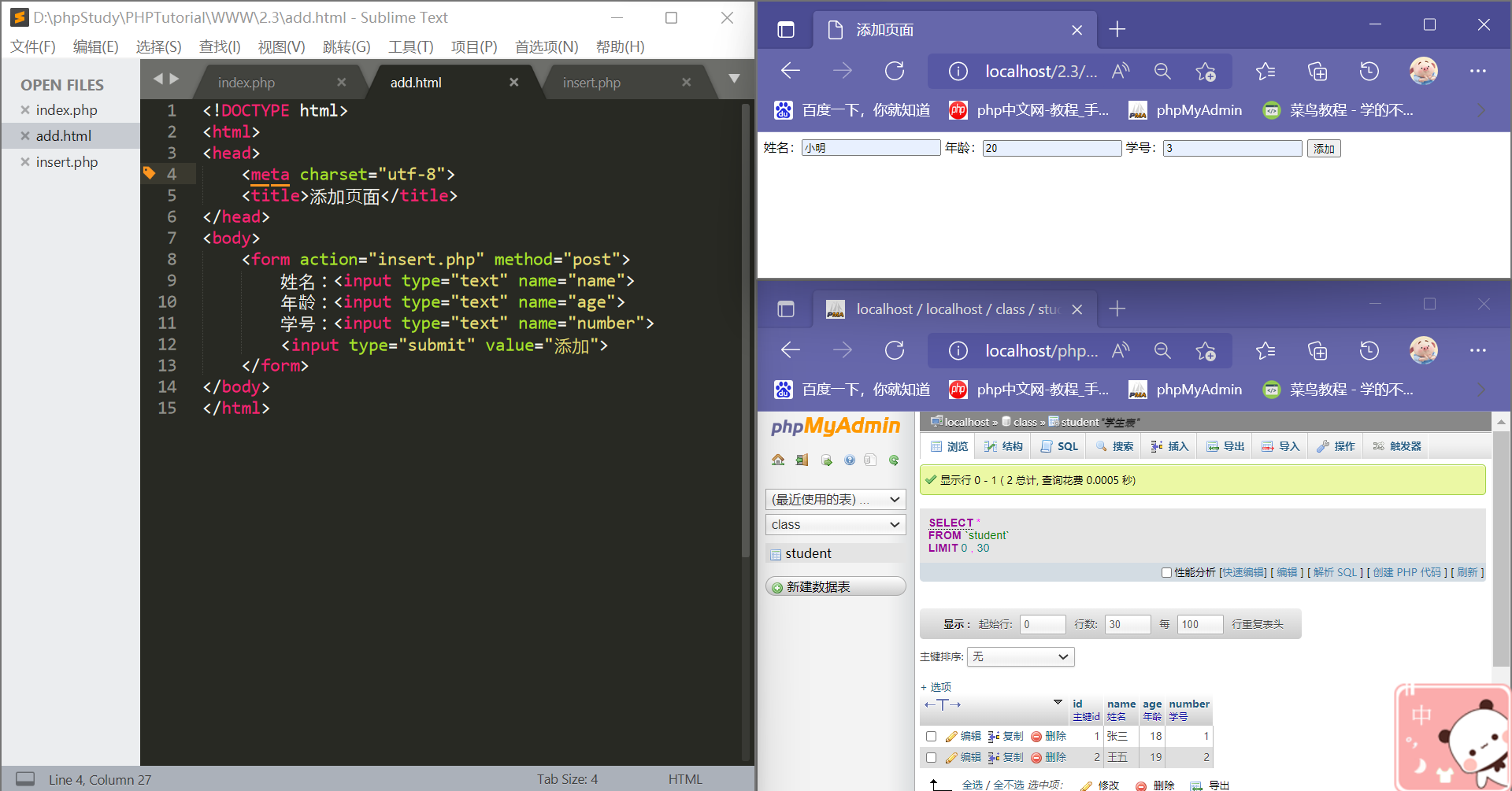
Task: Select insert.php in Sublime OPEN FILES
Action: pyautogui.click(x=67, y=162)
